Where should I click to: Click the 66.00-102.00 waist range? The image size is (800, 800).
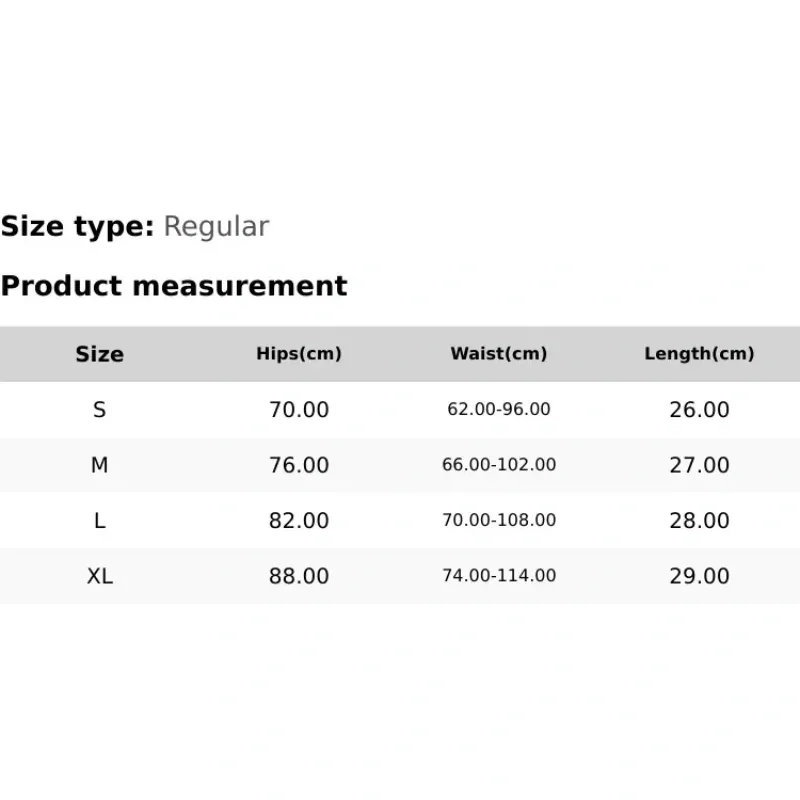click(499, 465)
